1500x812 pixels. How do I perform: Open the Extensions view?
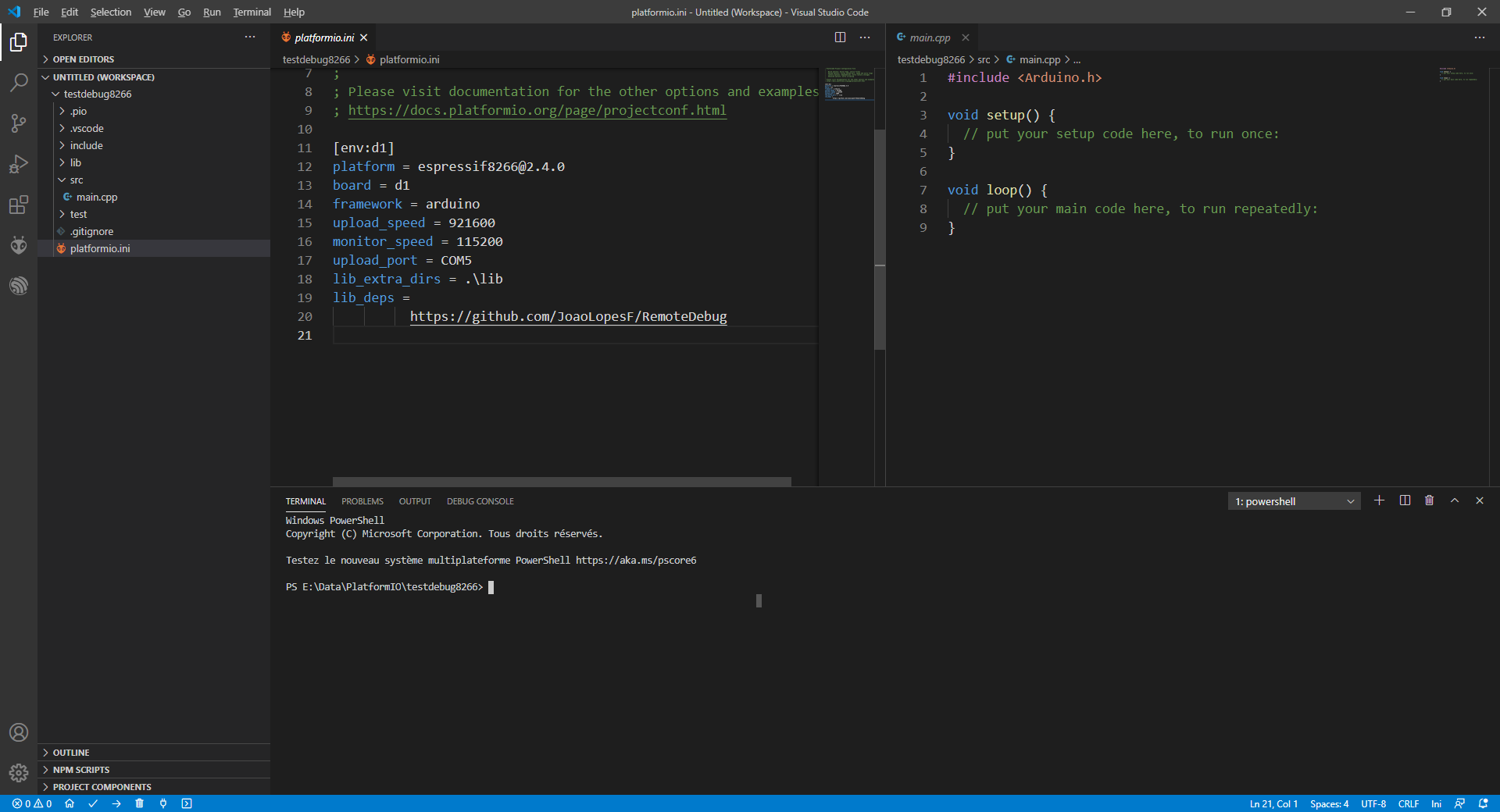click(19, 205)
